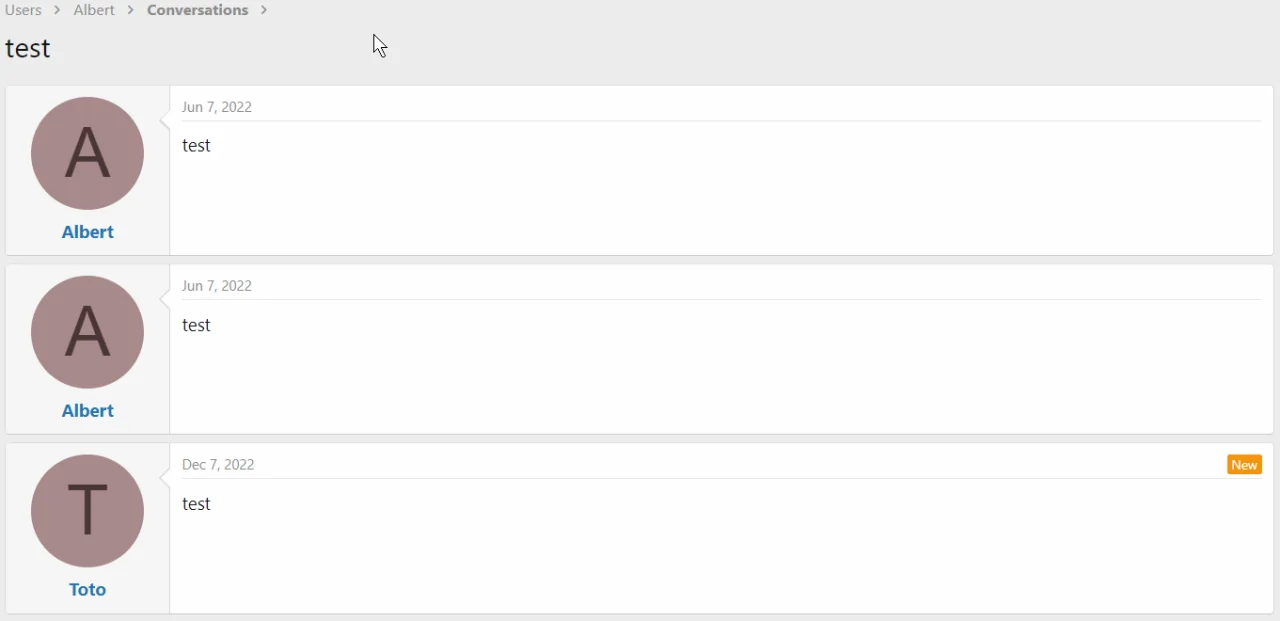The image size is (1280, 621).
Task: Click the Jun 7, 2022 date on first message
Action: coord(217,107)
